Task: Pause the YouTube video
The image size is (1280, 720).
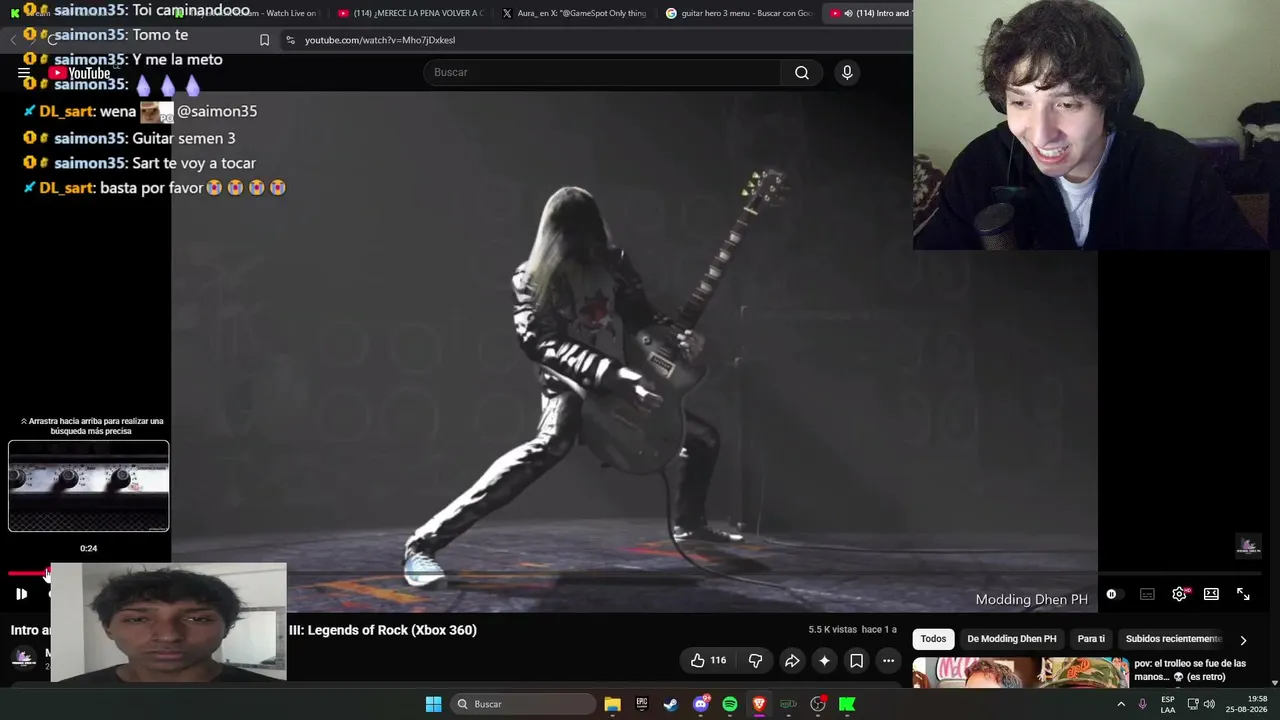Action: point(21,594)
